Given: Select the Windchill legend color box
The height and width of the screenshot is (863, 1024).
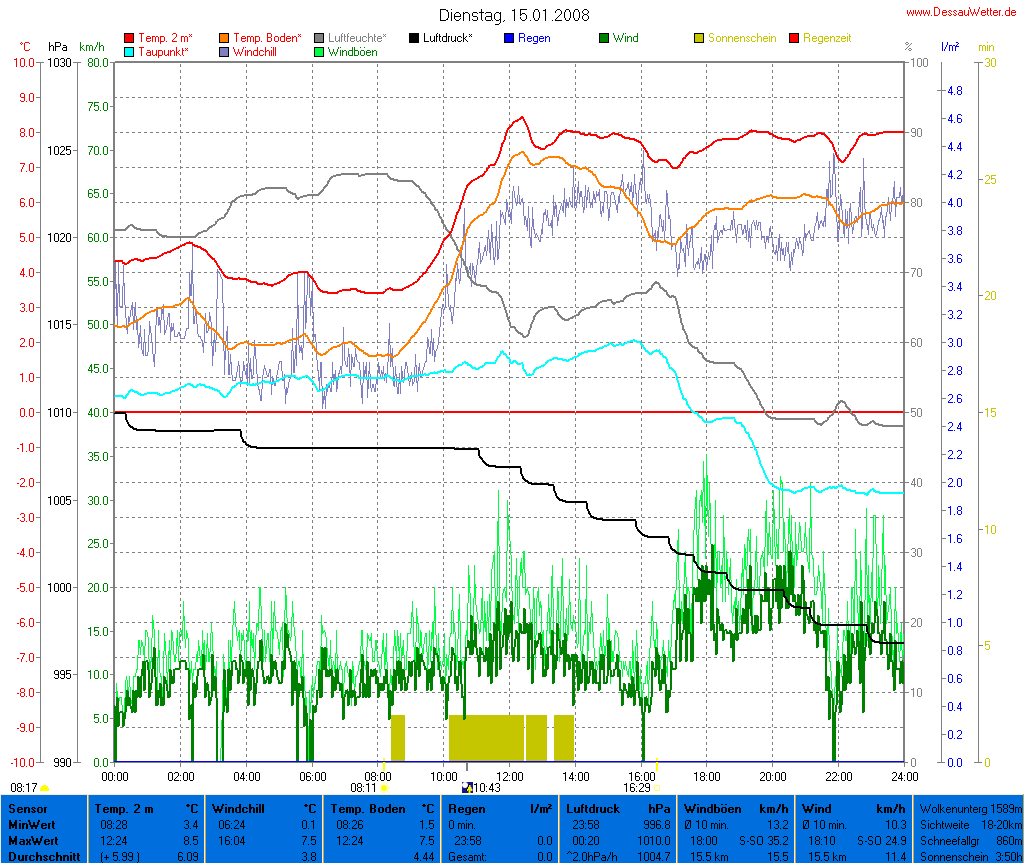Looking at the screenshot, I should (224, 51).
